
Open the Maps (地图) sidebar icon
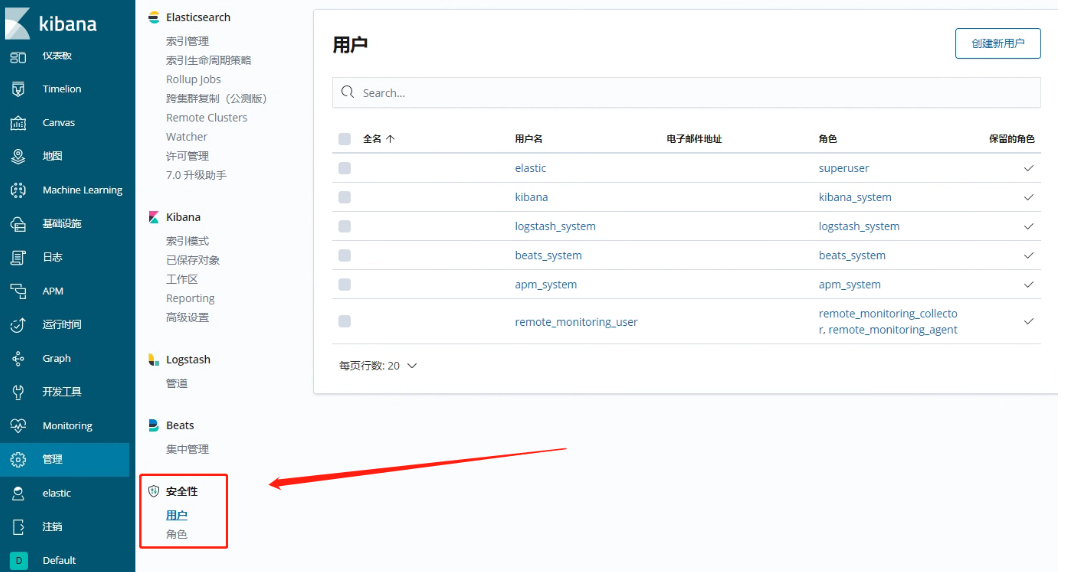click(x=18, y=156)
